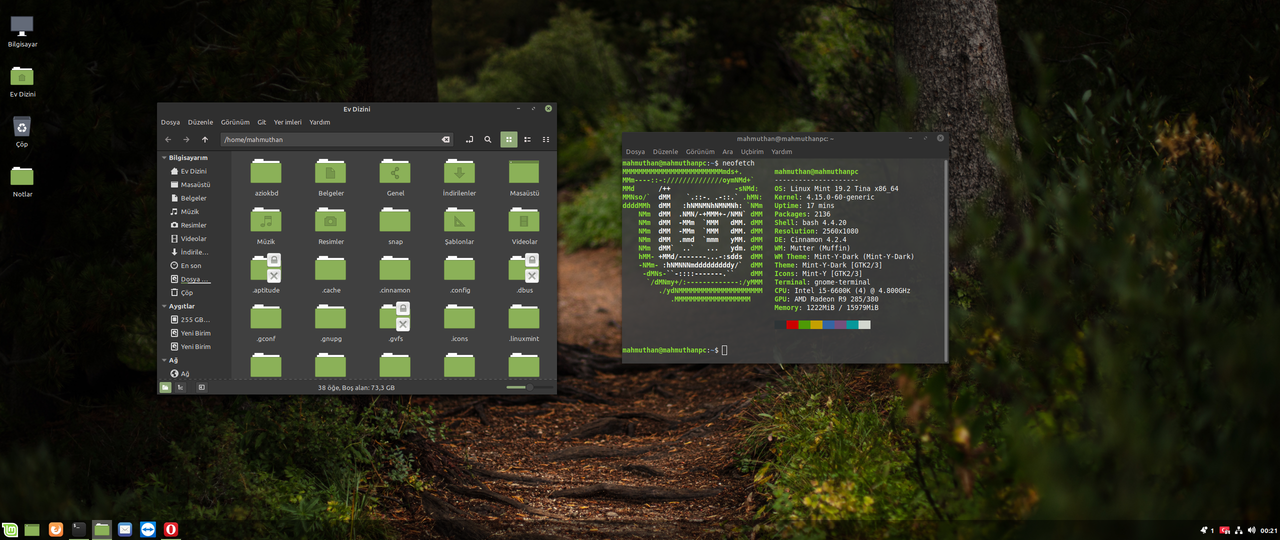This screenshot has width=1280, height=540.
Task: Switch to icon view
Action: tap(508, 140)
